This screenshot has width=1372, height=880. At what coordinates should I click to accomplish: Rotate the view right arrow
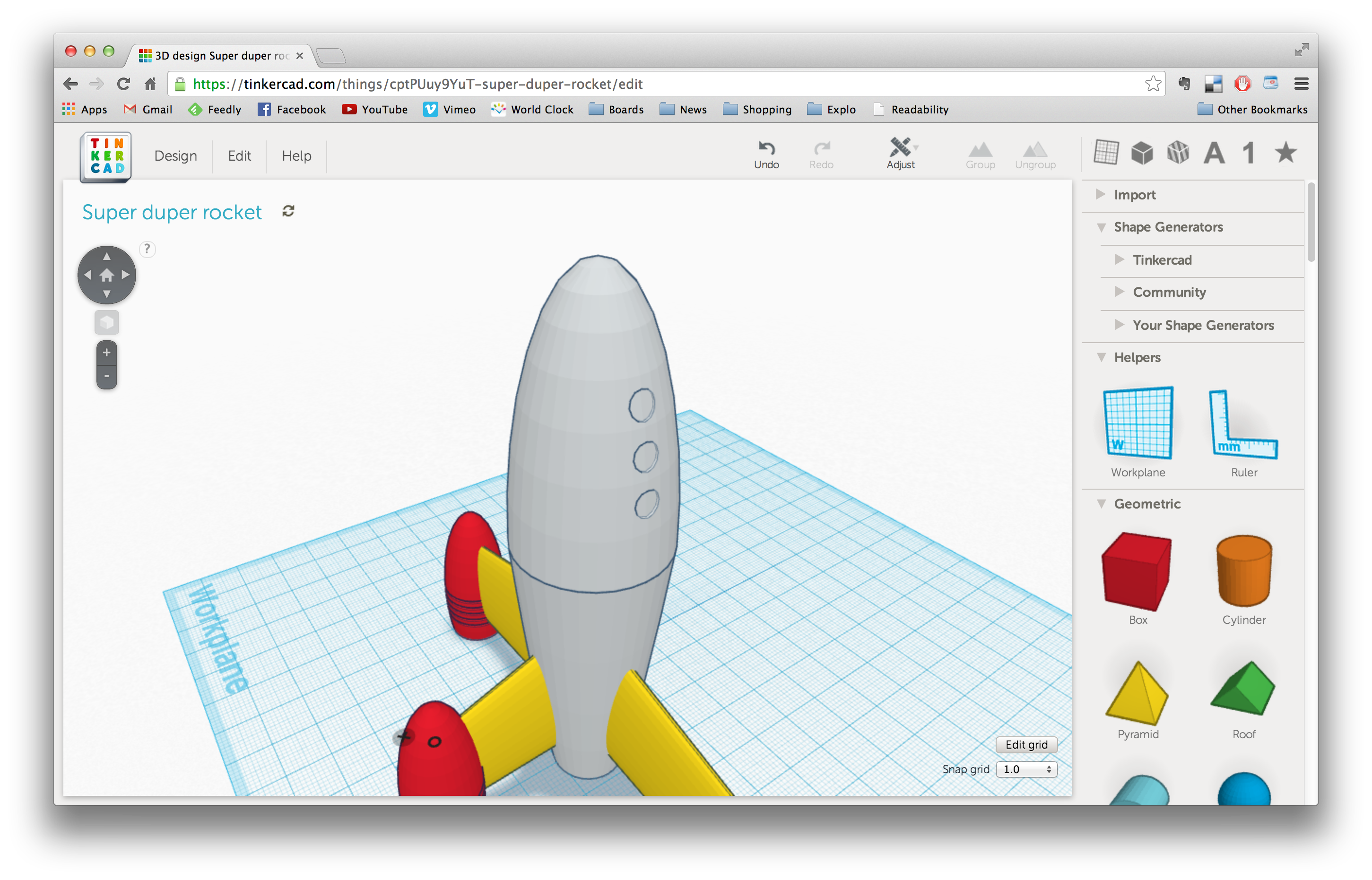click(125, 275)
